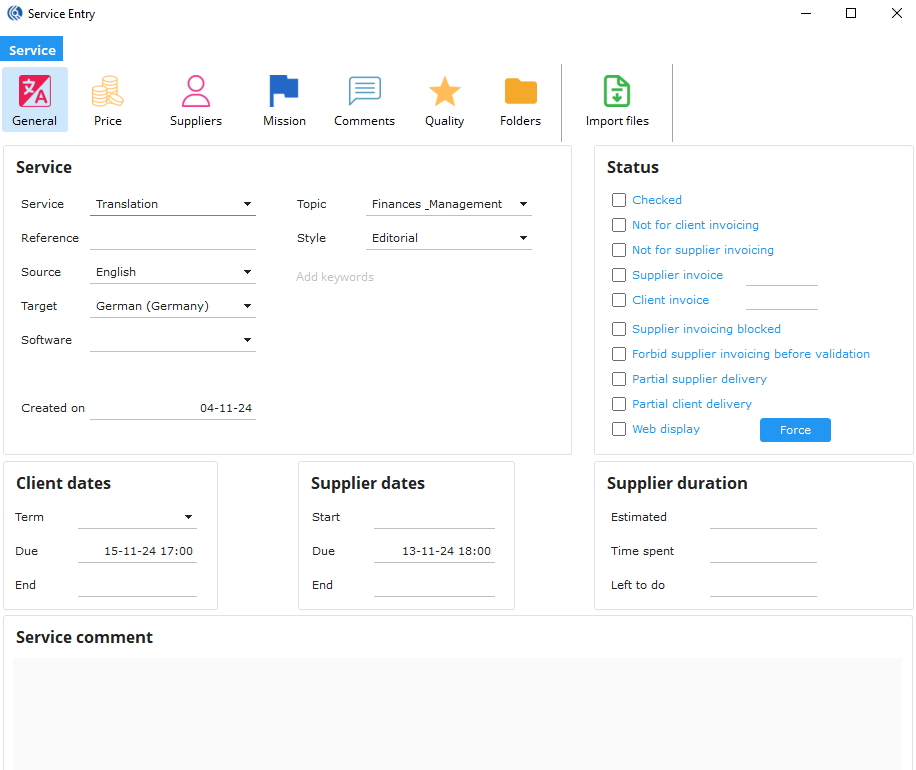The height and width of the screenshot is (770, 916).
Task: Tick Not for client invoicing
Action: (619, 225)
